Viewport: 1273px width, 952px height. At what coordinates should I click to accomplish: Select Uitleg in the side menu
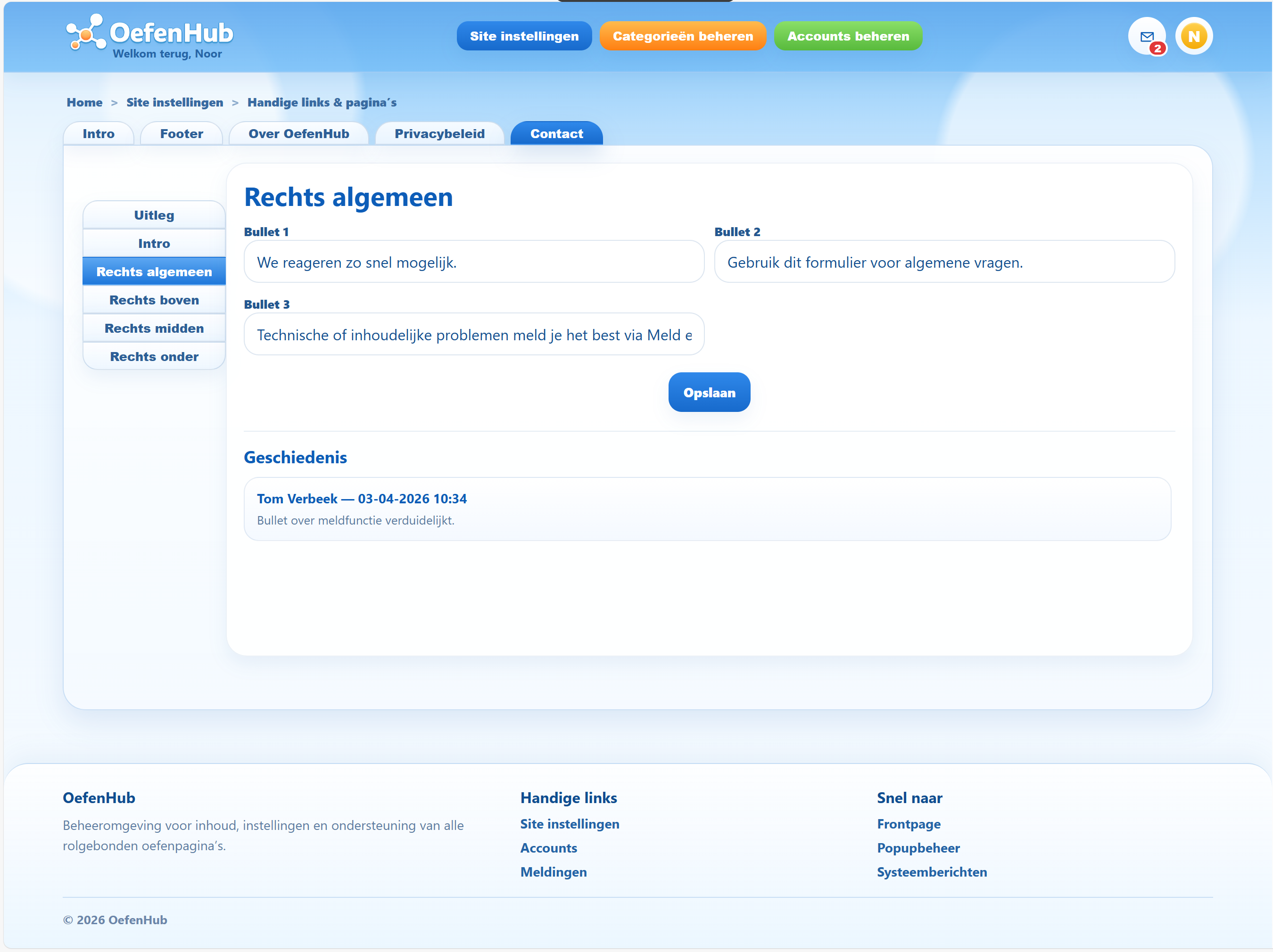[154, 215]
